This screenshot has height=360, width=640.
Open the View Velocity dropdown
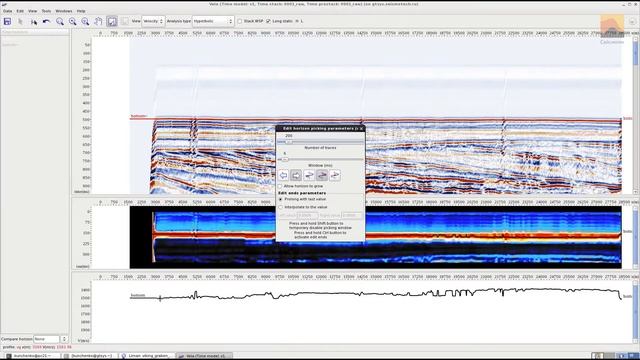pyautogui.click(x=153, y=21)
